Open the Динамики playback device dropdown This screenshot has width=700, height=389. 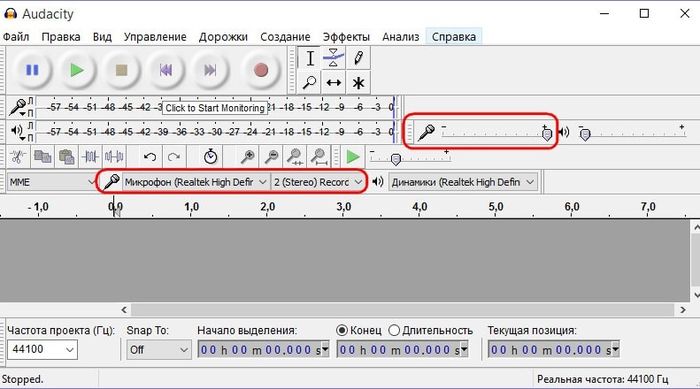(x=462, y=182)
